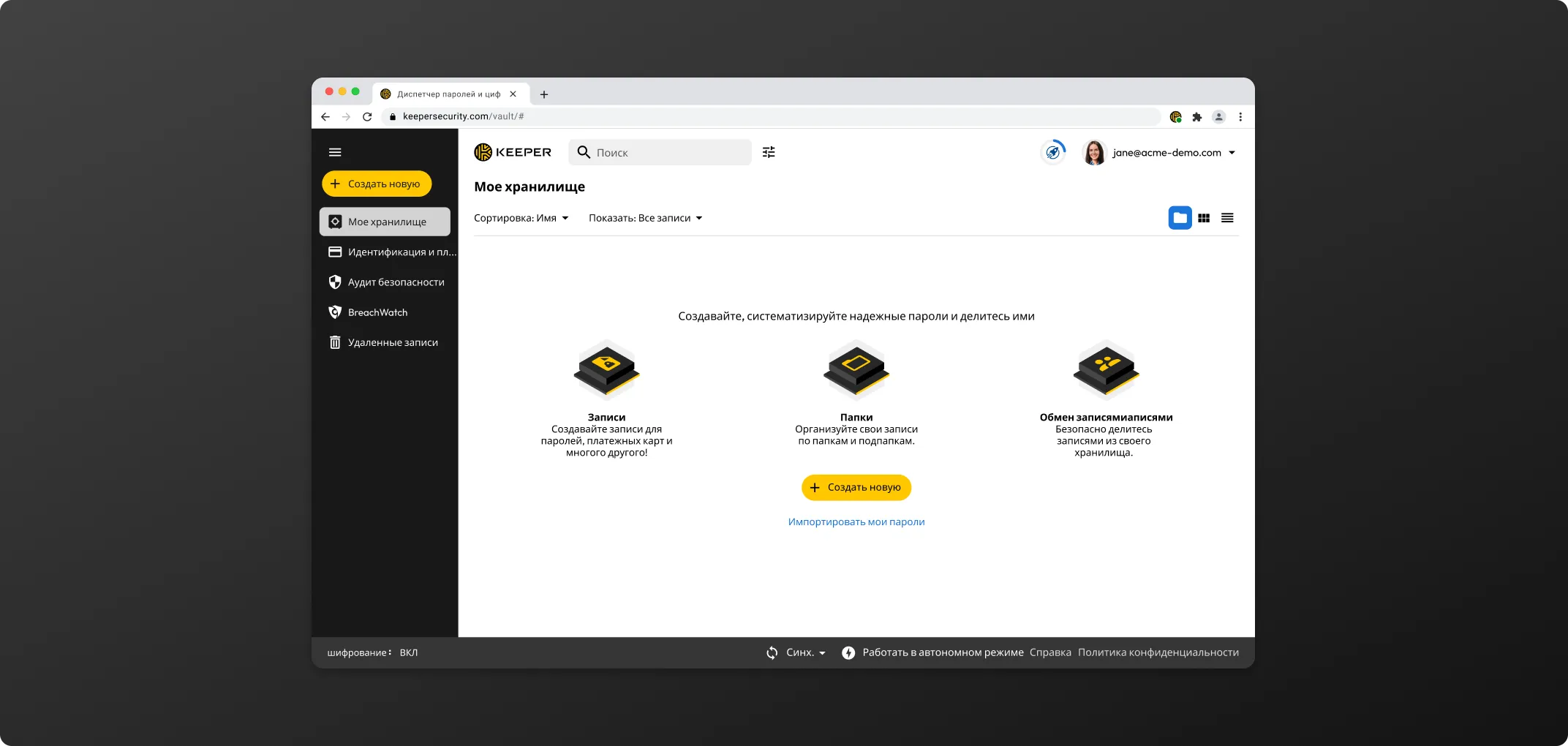Click the Keeper logo
This screenshot has width=1568, height=746.
tap(513, 152)
